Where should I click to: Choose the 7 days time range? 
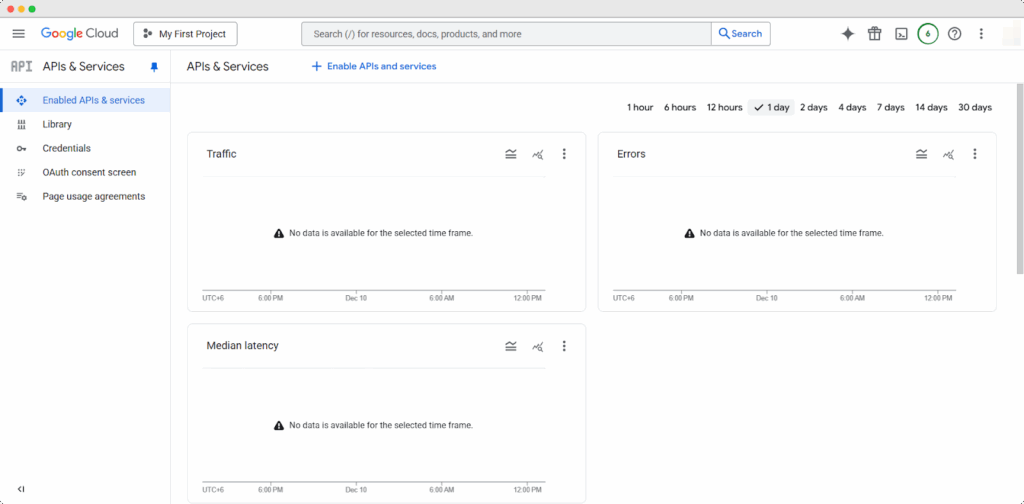[x=890, y=108]
